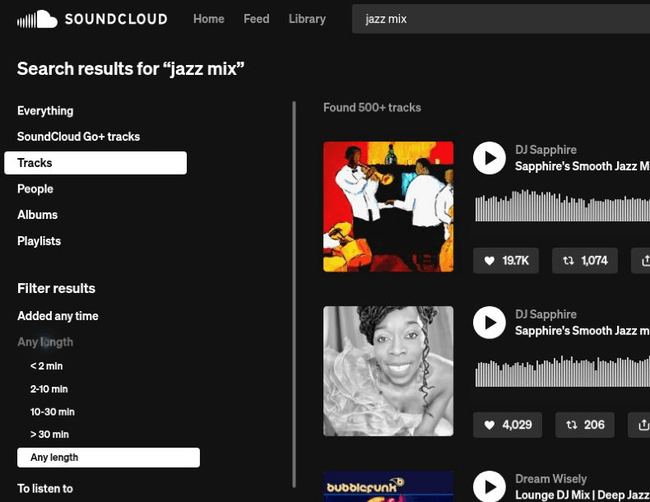The height and width of the screenshot is (502, 650).
Task: Share the first DJ Sapphire track
Action: (641, 261)
